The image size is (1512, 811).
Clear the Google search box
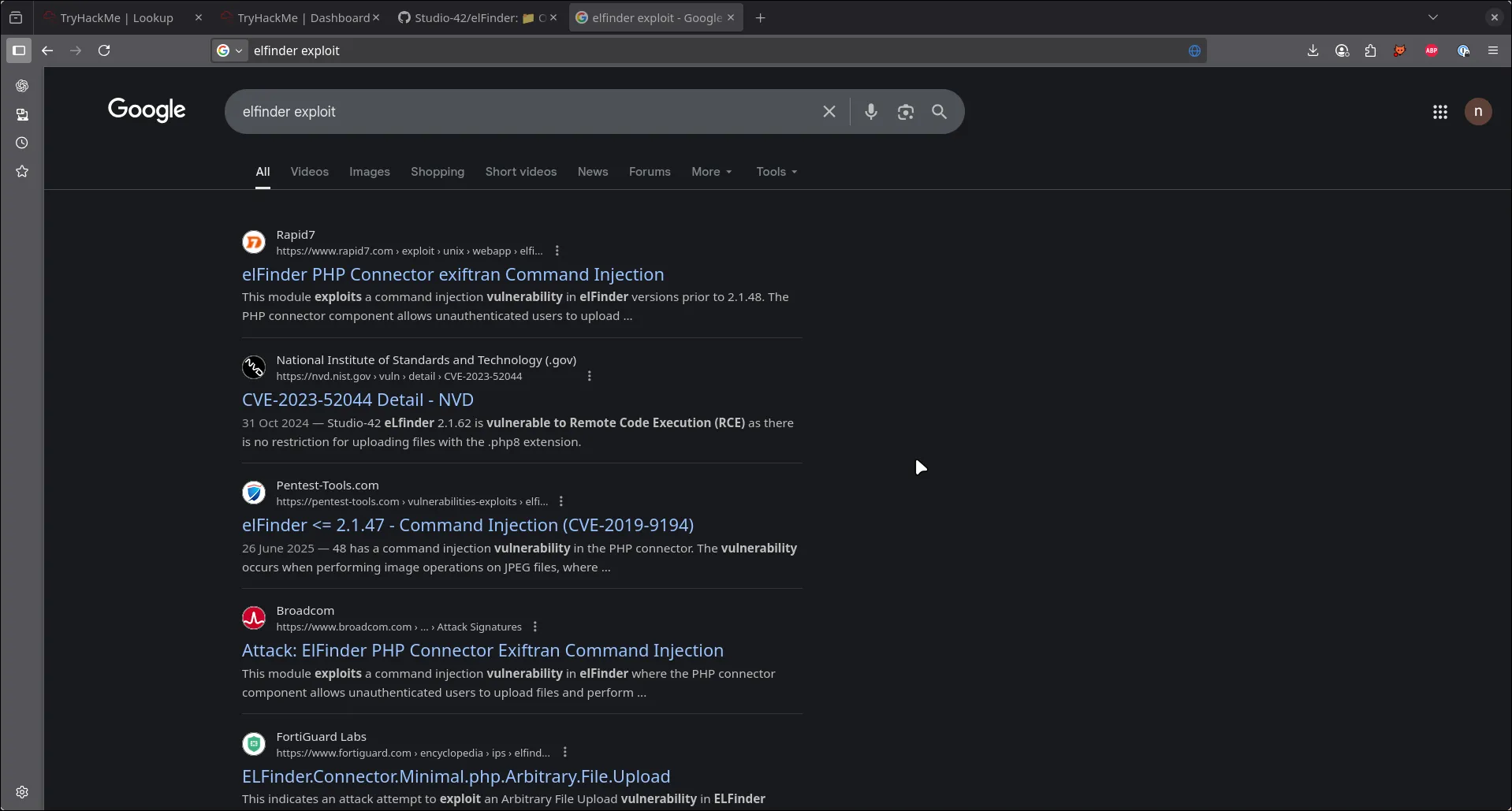click(x=829, y=112)
